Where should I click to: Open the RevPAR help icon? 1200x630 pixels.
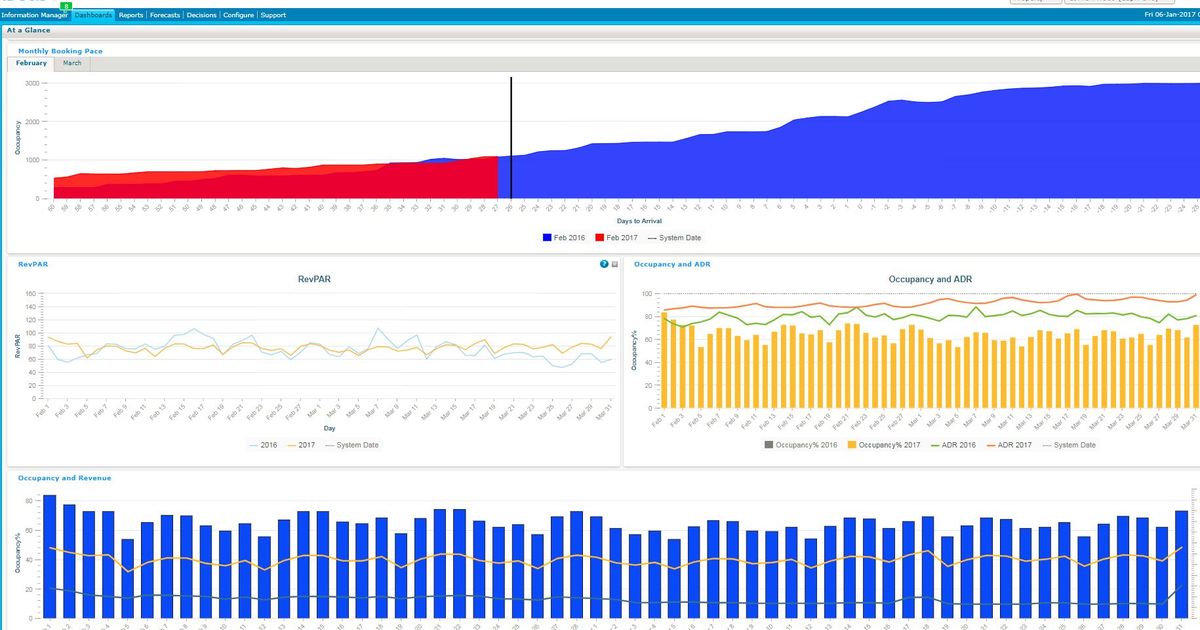click(604, 264)
